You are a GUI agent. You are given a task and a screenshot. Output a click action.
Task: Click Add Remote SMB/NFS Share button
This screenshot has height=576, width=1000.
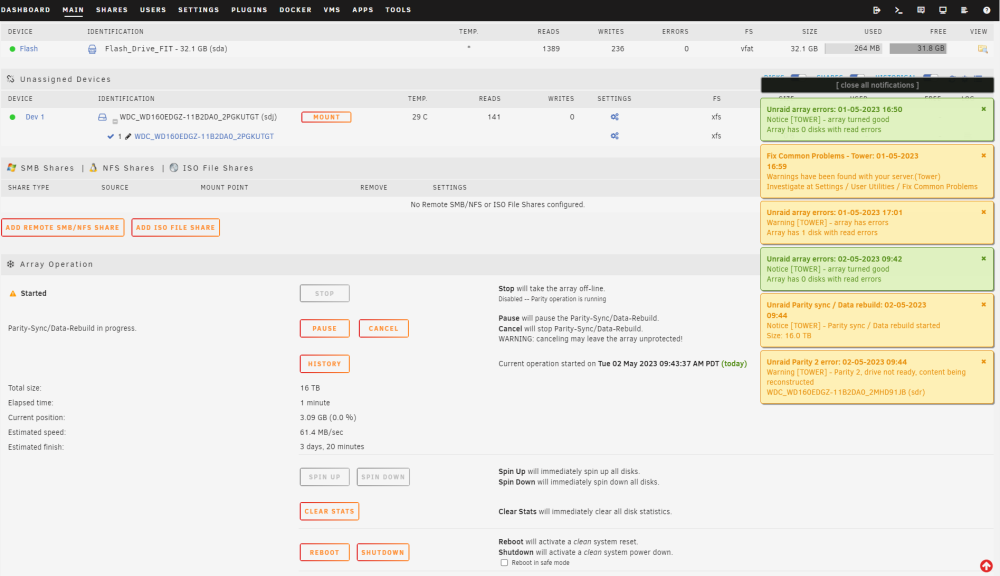pyautogui.click(x=62, y=228)
